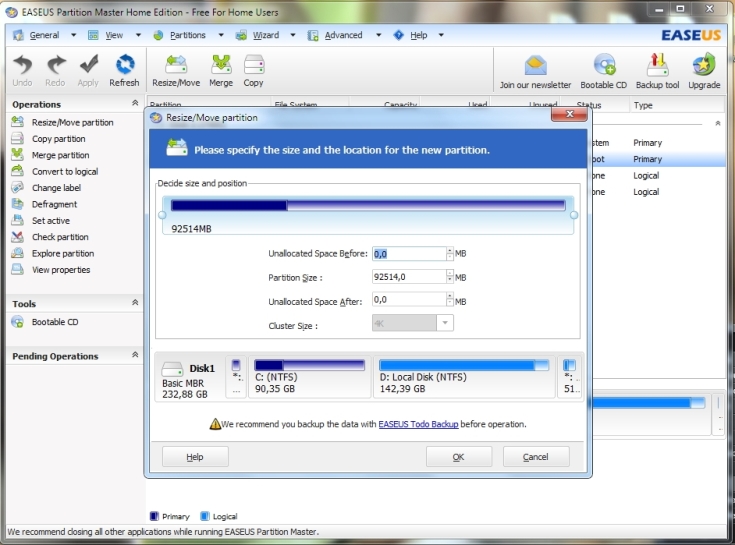The height and width of the screenshot is (545, 735).
Task: Click the left partition resize handle
Action: [x=162, y=215]
